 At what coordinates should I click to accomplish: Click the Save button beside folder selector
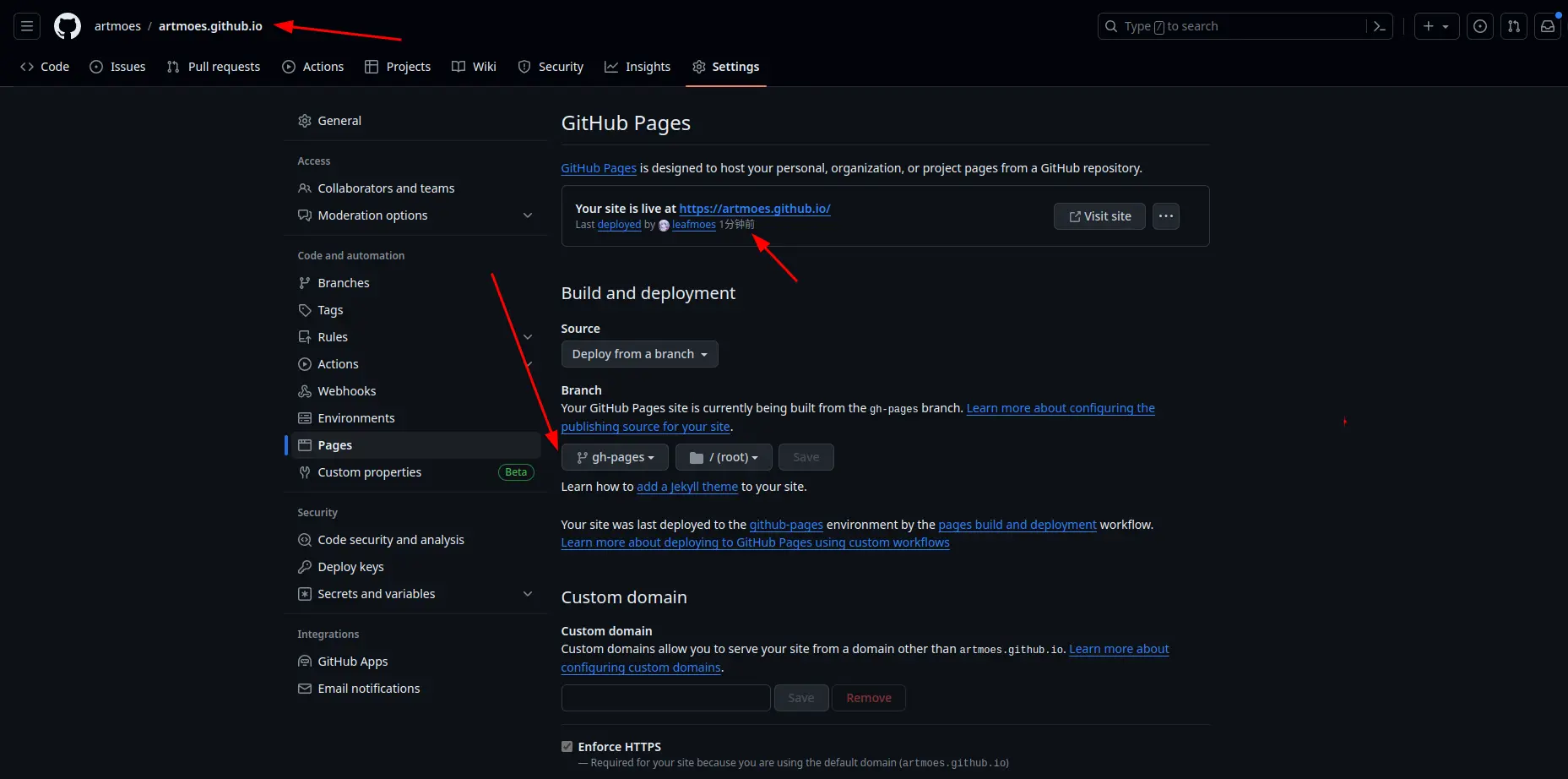tap(806, 457)
